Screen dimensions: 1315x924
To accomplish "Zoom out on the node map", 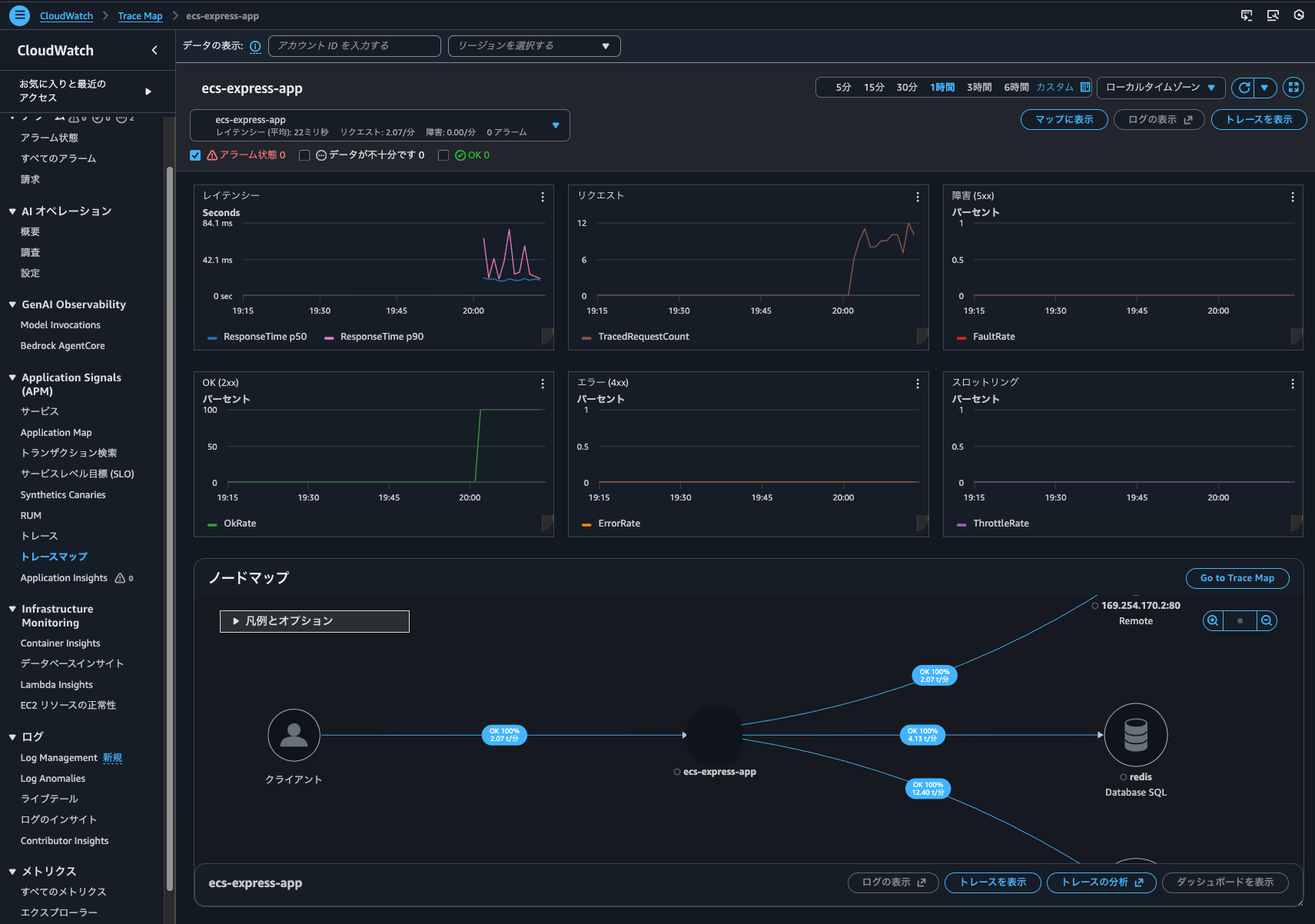I will click(x=1267, y=620).
